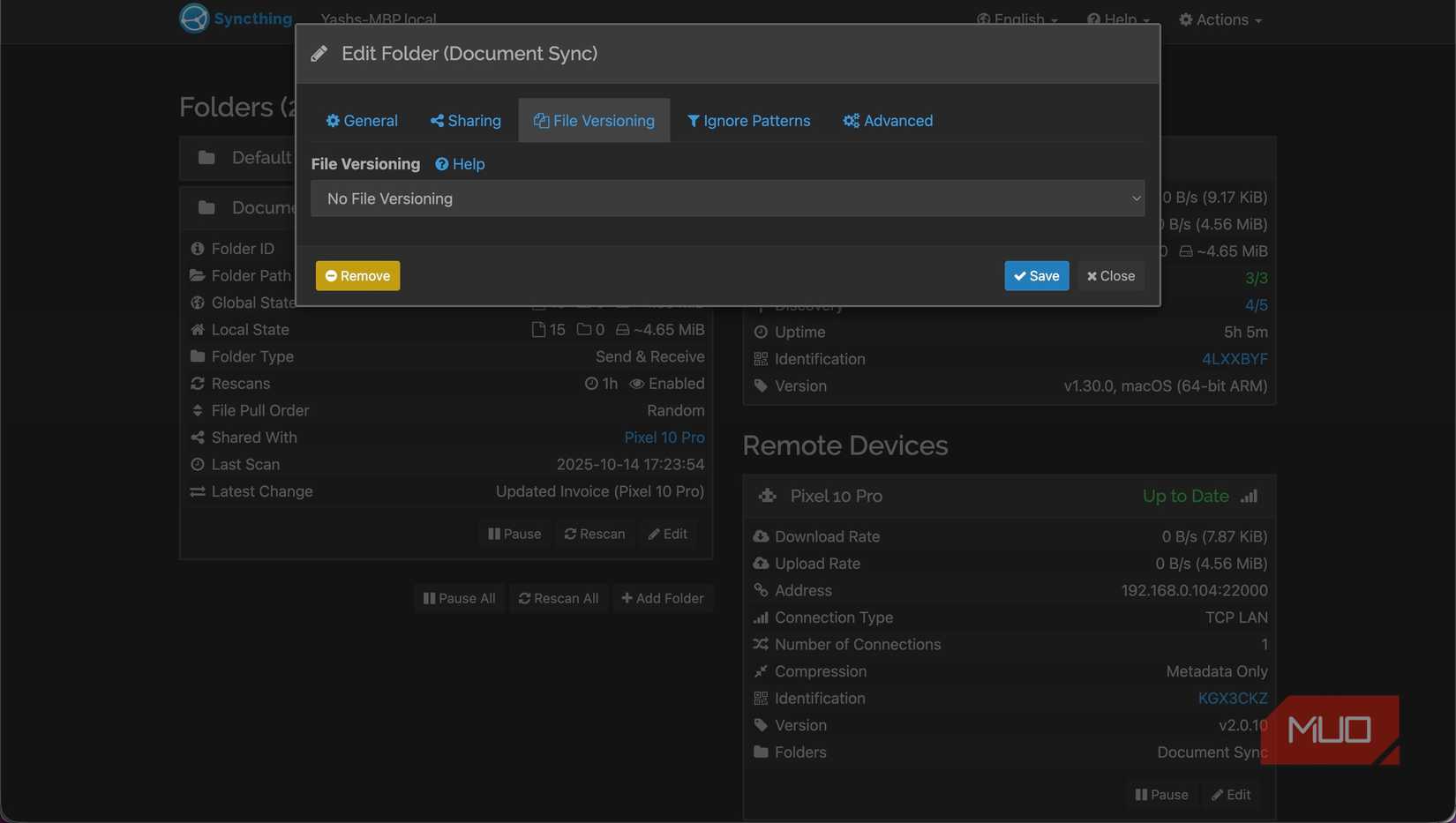Switch to Ignore Patterns tab
This screenshot has height=823, width=1456.
coord(748,121)
